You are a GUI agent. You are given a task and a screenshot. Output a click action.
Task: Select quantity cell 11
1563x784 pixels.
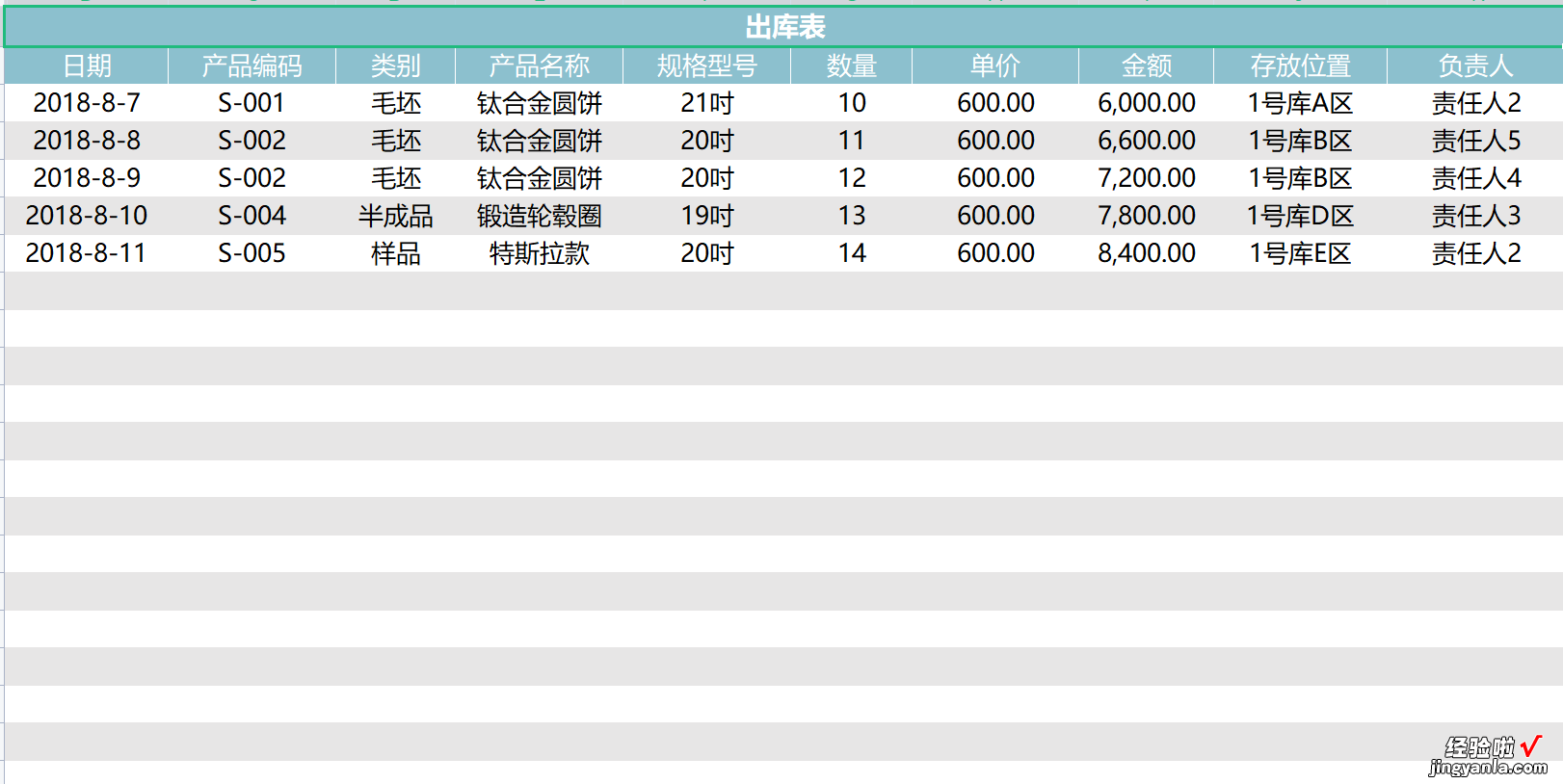851,141
